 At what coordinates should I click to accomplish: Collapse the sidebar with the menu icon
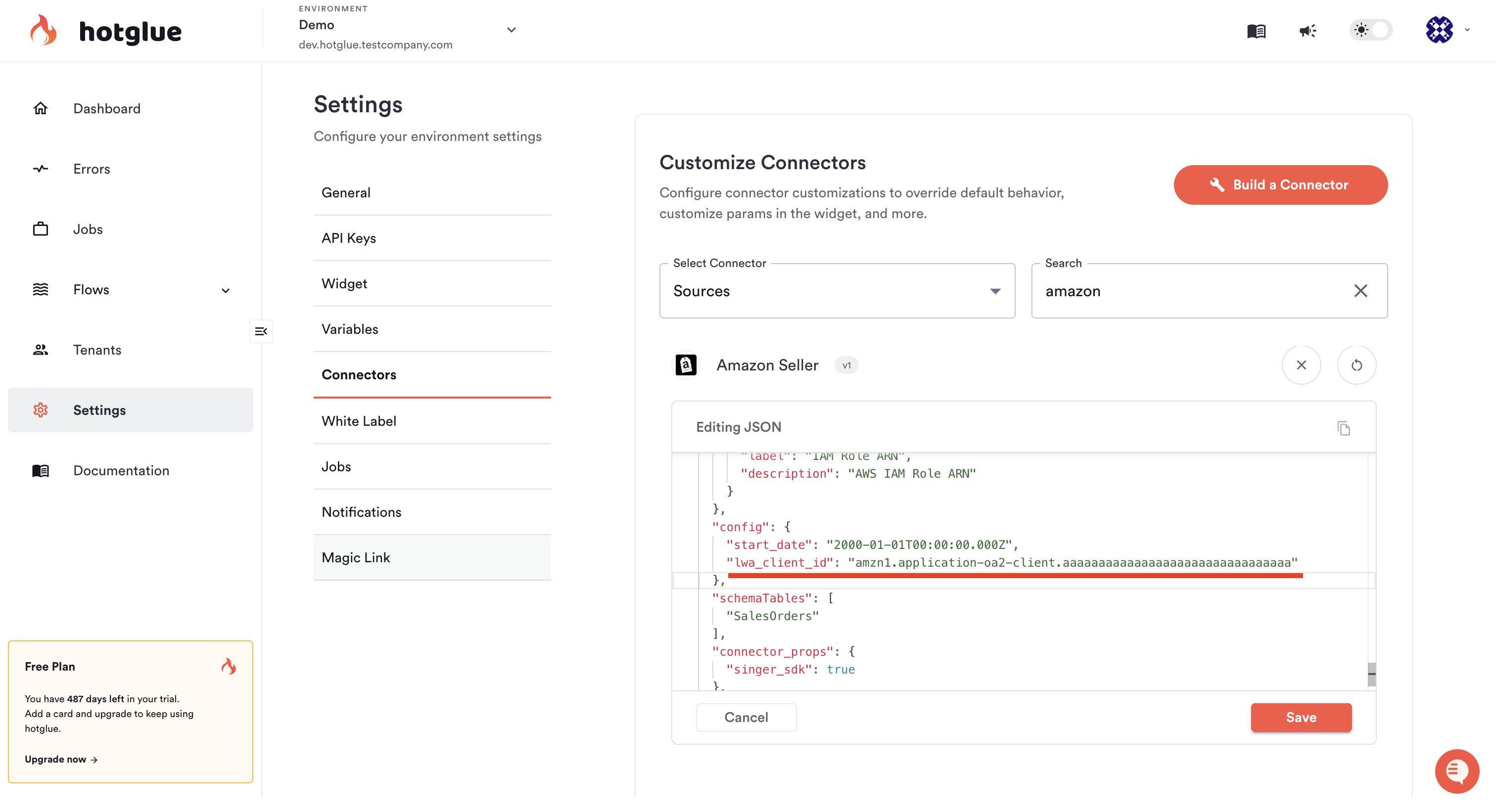261,331
